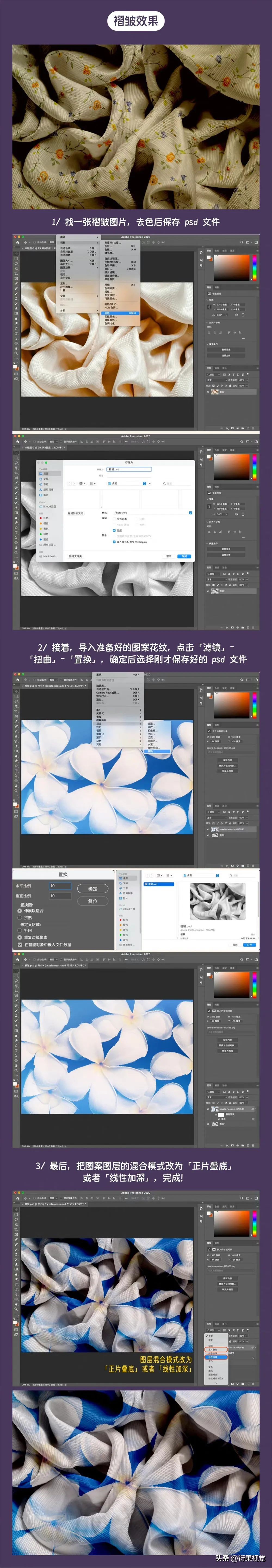Click the color picker field in the grayscale-fabric window's color panel
The width and height of the screenshot is (272, 1568).
tap(232, 467)
